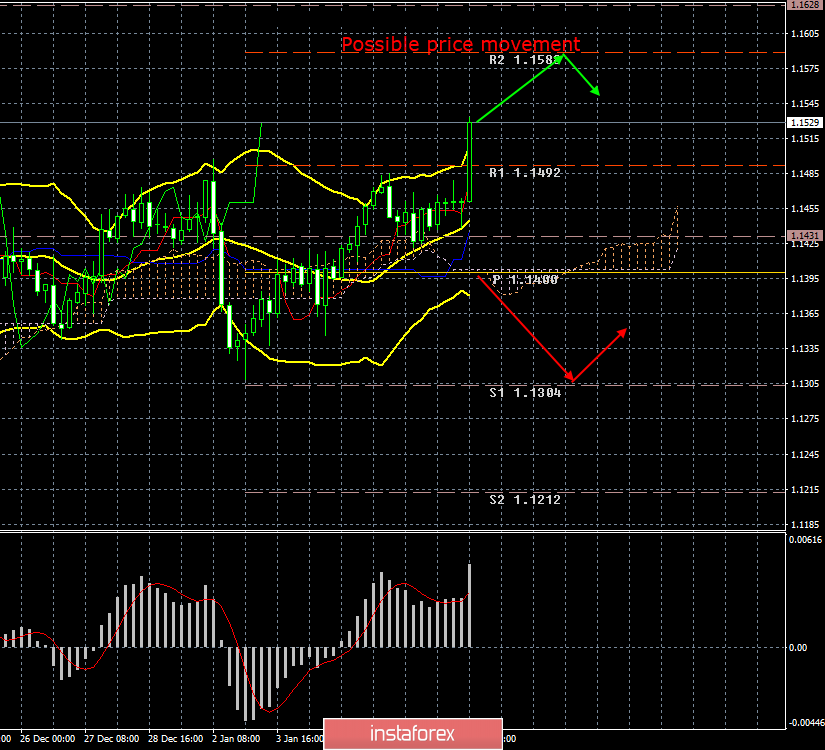
Task: Click the instaforex logo banner
Action: pyautogui.click(x=413, y=733)
